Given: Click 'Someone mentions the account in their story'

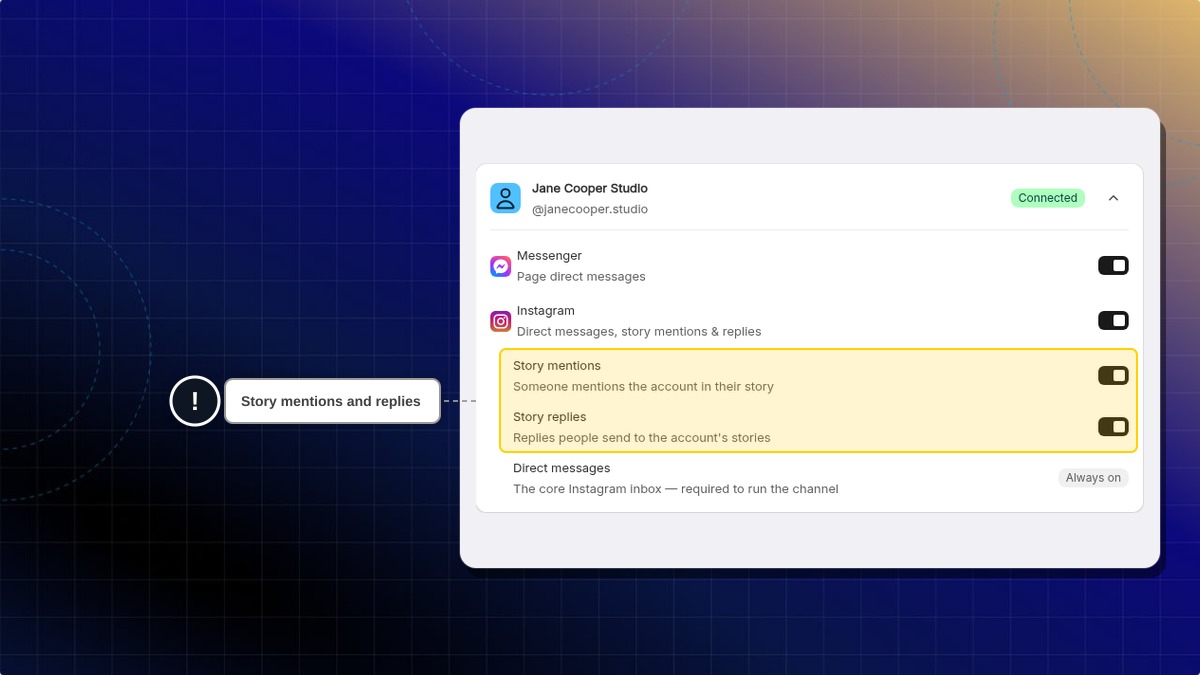Looking at the screenshot, I should (643, 386).
